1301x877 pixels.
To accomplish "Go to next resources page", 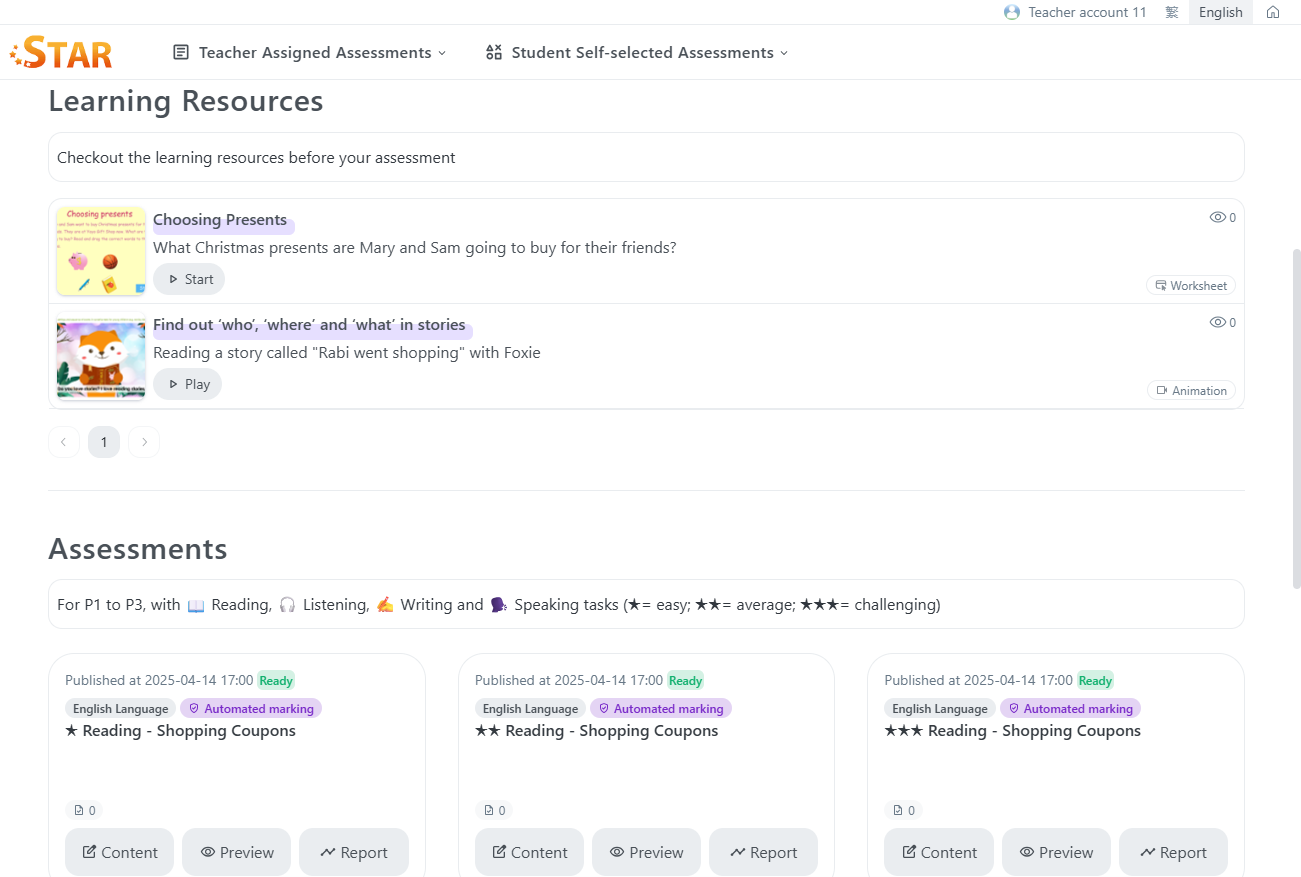I will click(144, 442).
